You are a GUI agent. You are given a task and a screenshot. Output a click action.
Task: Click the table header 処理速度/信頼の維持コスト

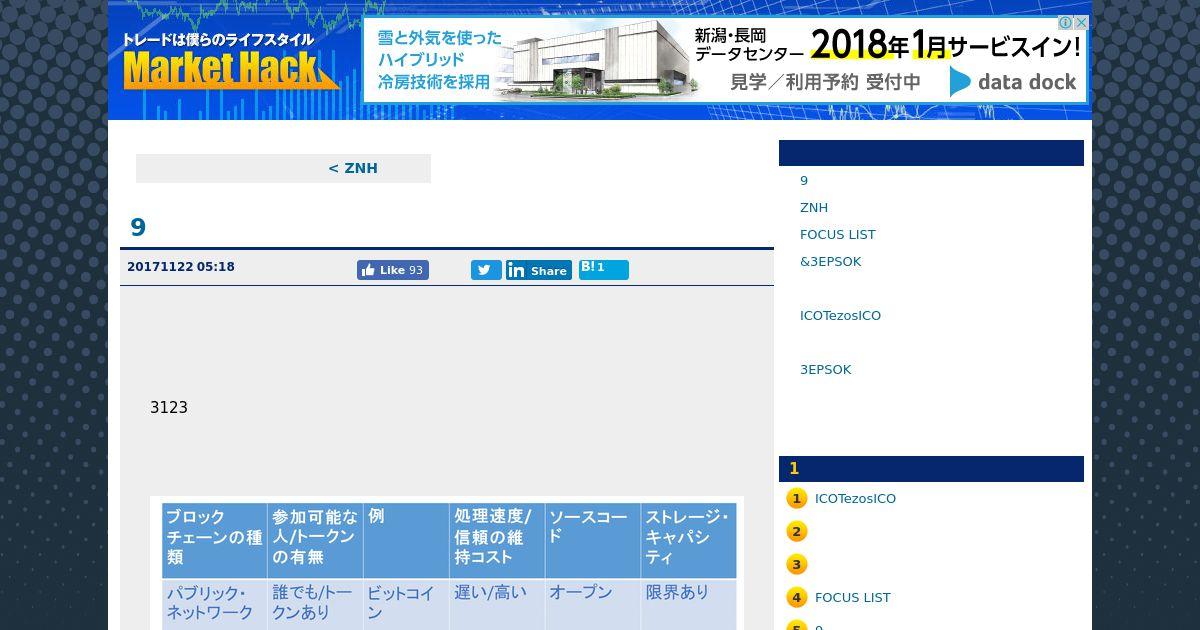(497, 540)
